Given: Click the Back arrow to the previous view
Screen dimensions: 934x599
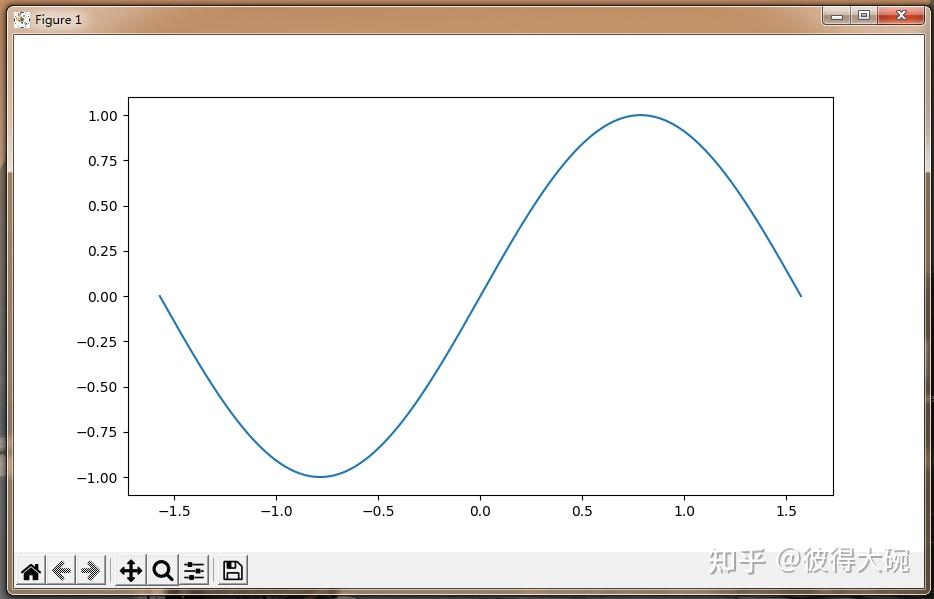Looking at the screenshot, I should (60, 570).
